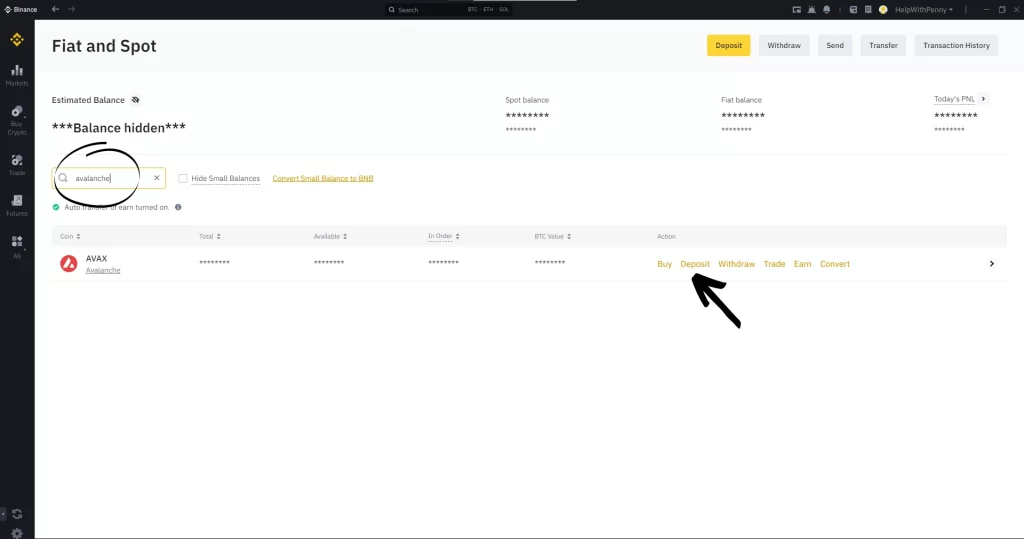
Task: Sort by the Available column
Action: [x=330, y=237]
